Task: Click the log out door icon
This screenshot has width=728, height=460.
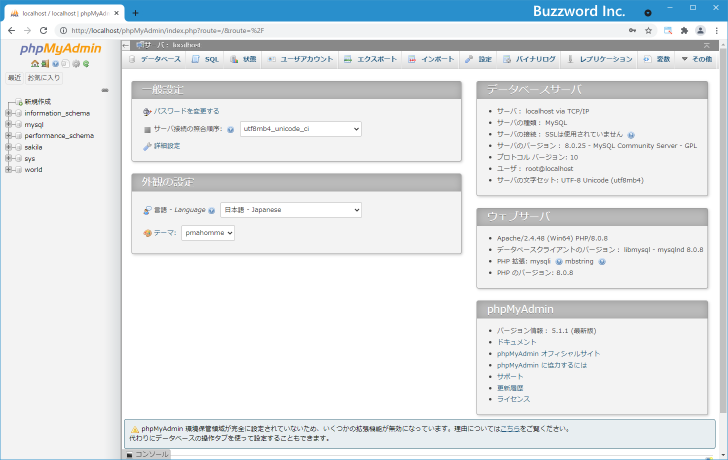Action: (x=45, y=64)
